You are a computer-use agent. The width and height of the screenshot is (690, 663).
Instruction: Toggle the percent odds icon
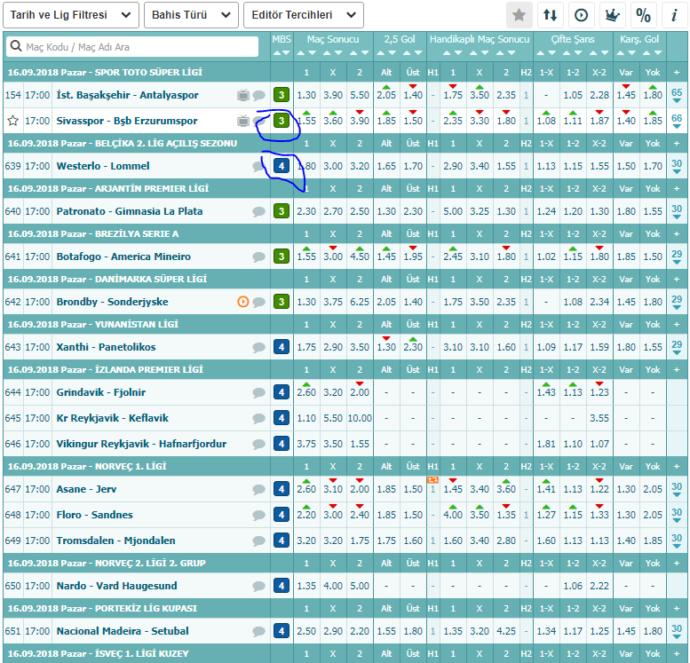643,15
